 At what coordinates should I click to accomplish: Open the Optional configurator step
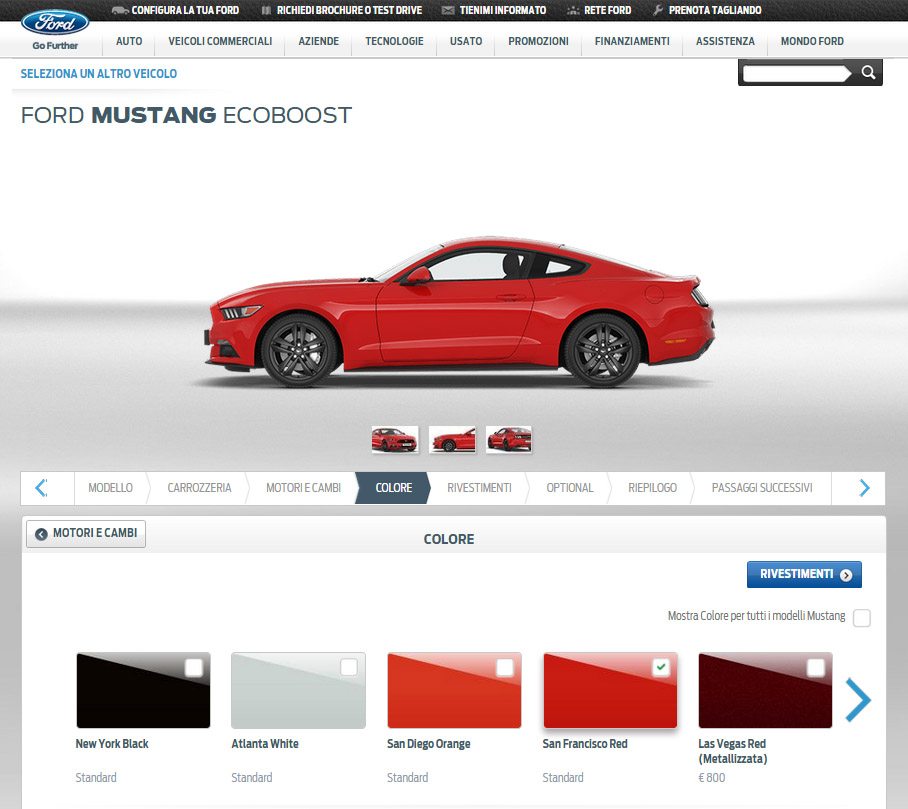click(570, 488)
